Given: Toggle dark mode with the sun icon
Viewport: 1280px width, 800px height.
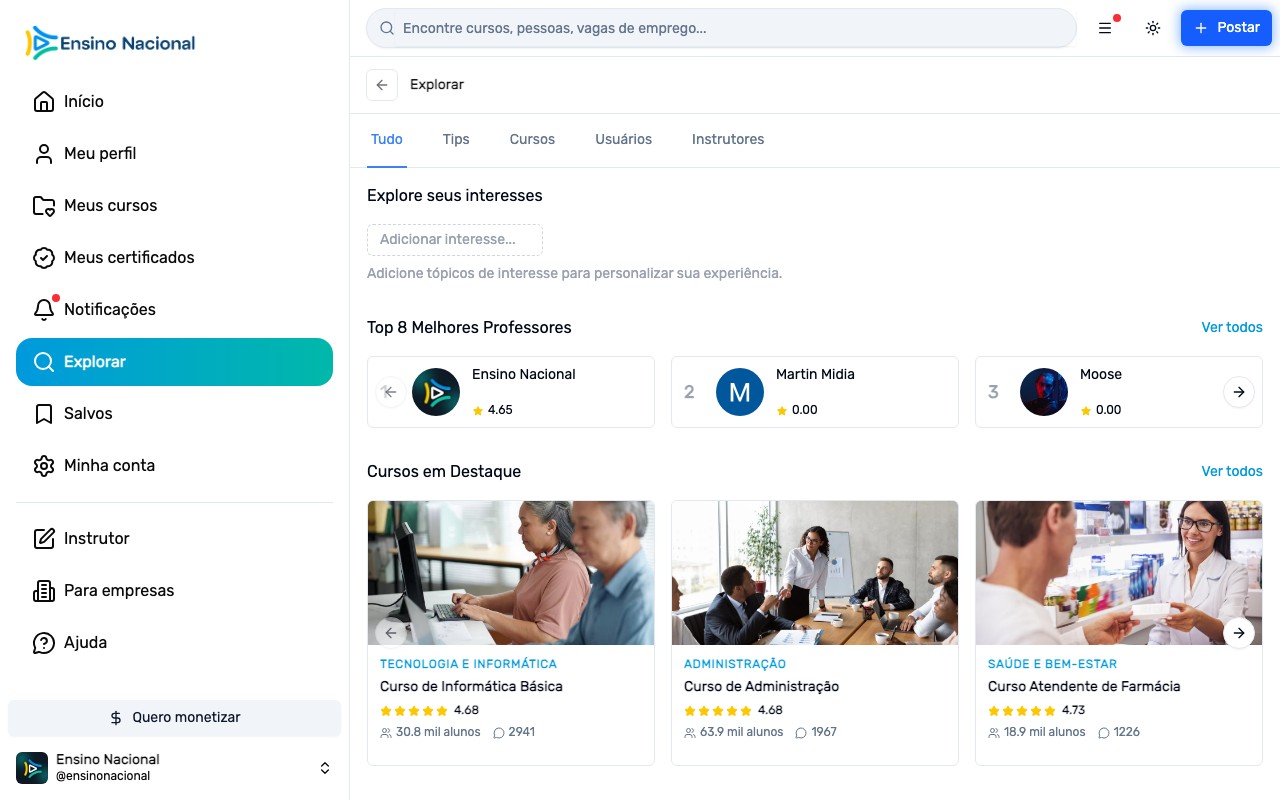Looking at the screenshot, I should click(x=1153, y=28).
